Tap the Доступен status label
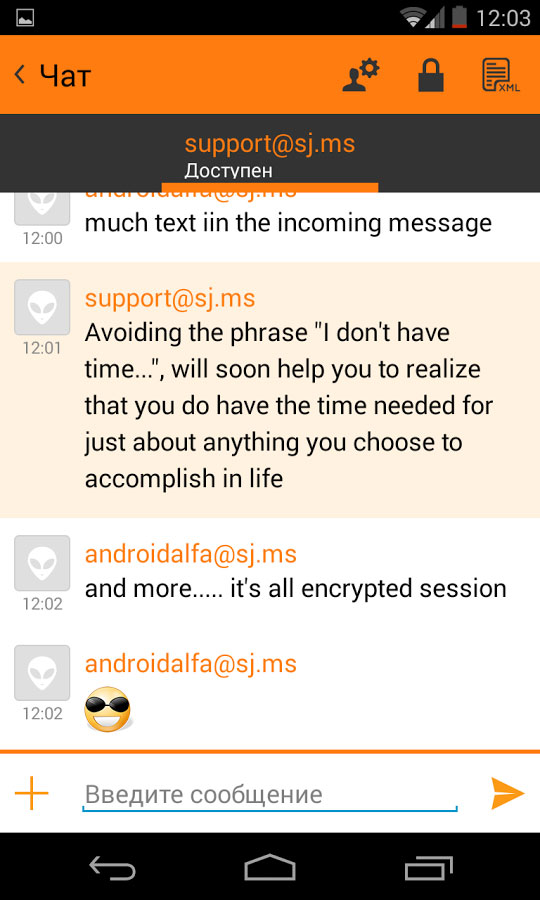This screenshot has width=540, height=900. (228, 170)
